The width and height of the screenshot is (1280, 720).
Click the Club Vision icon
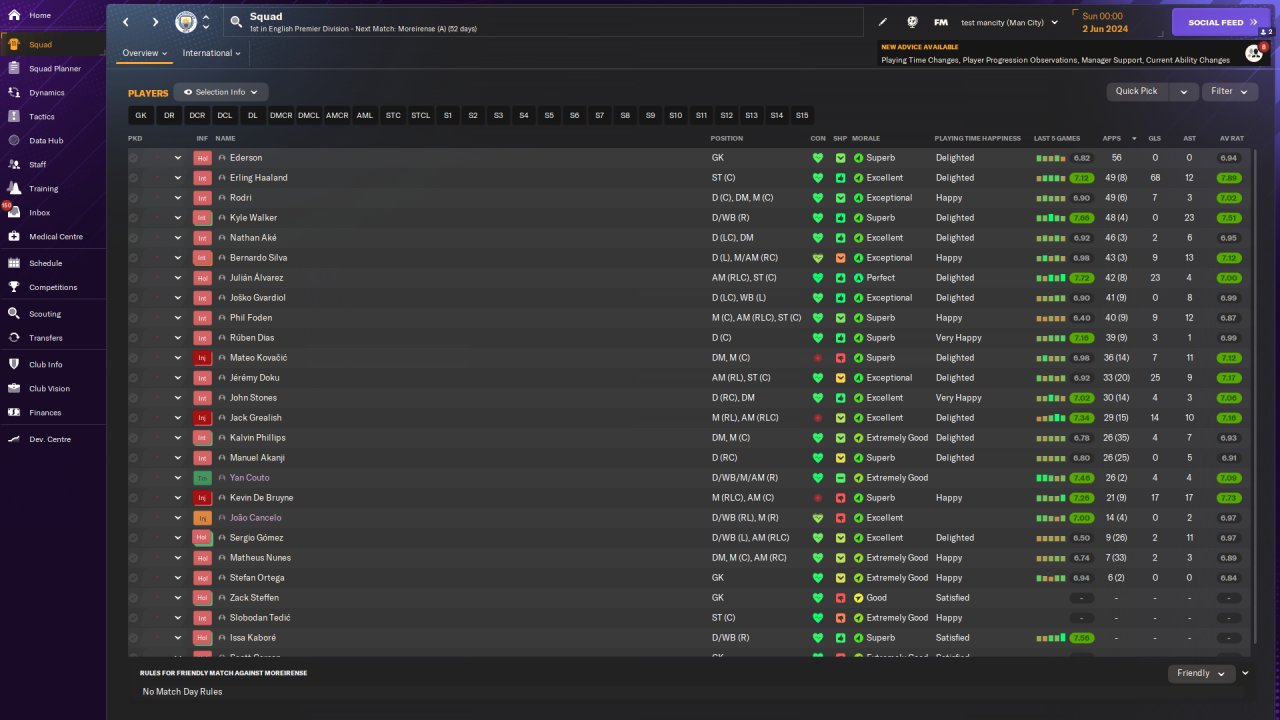point(14,388)
